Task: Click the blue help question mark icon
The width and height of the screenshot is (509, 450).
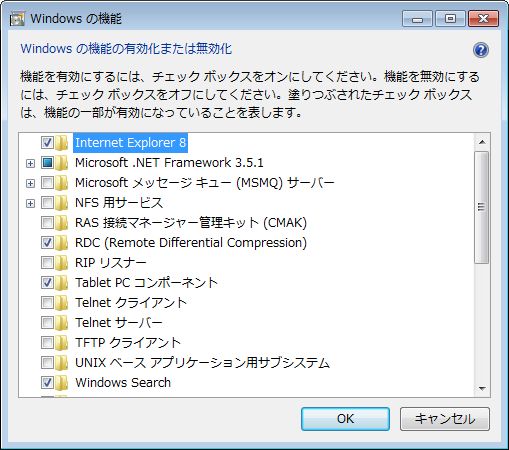Action: coord(481,50)
